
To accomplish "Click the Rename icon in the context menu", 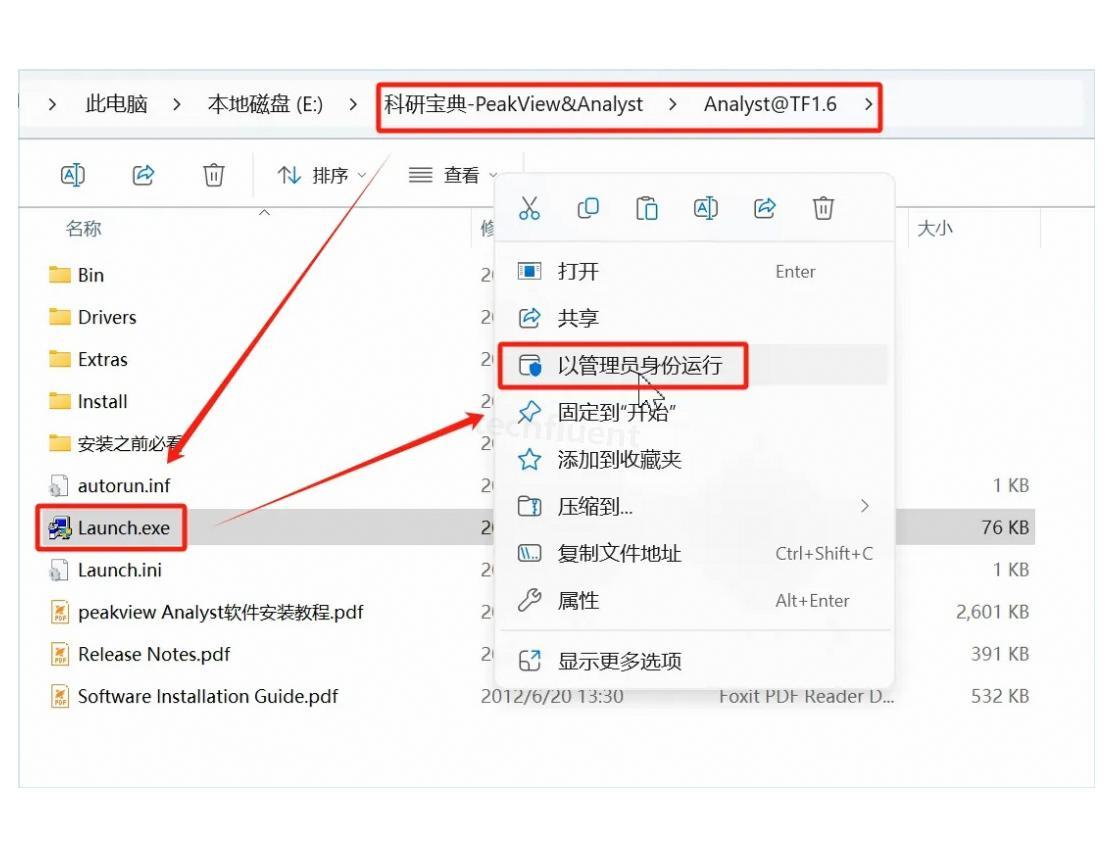I will coord(704,208).
